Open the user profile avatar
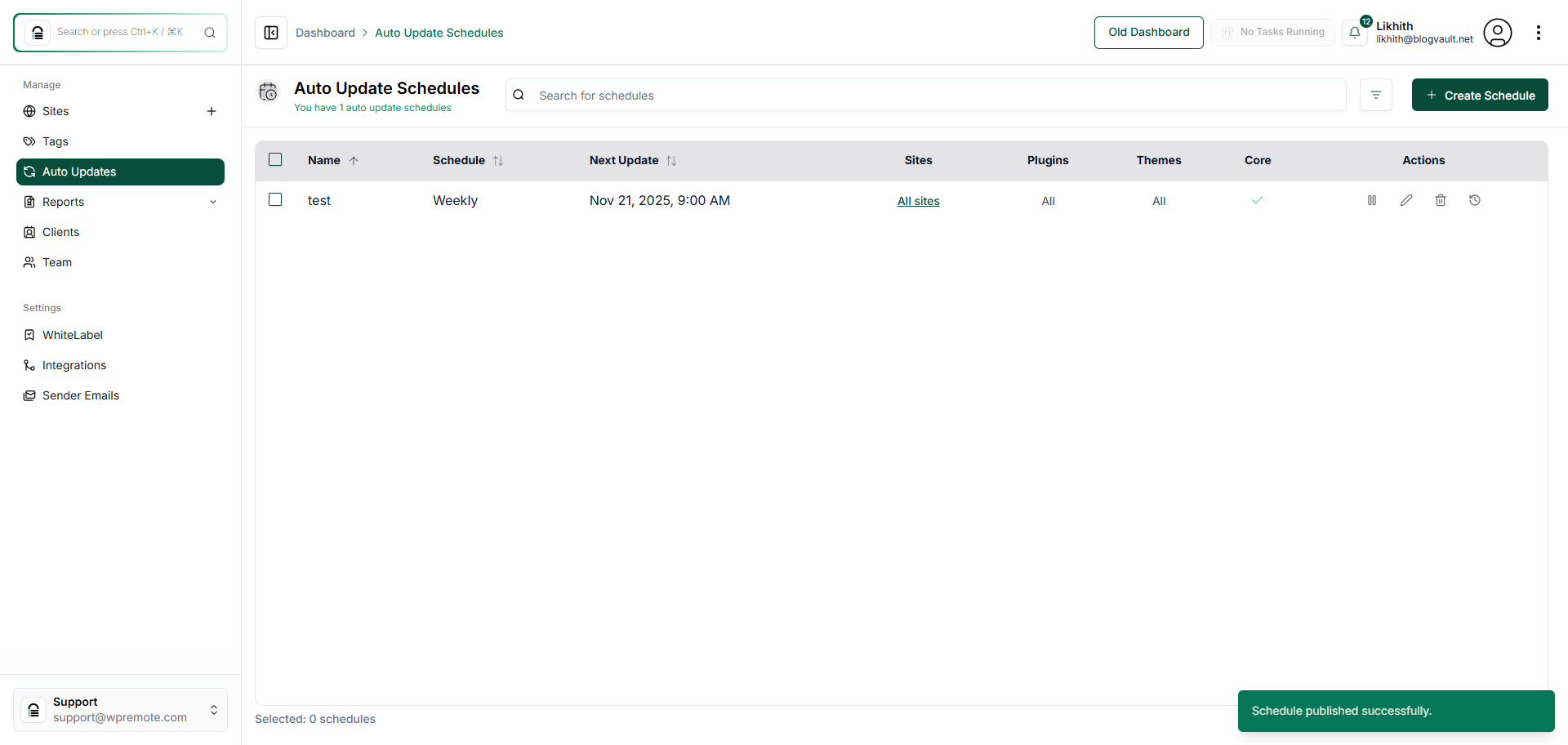Image resolution: width=1568 pixels, height=745 pixels. (1498, 33)
